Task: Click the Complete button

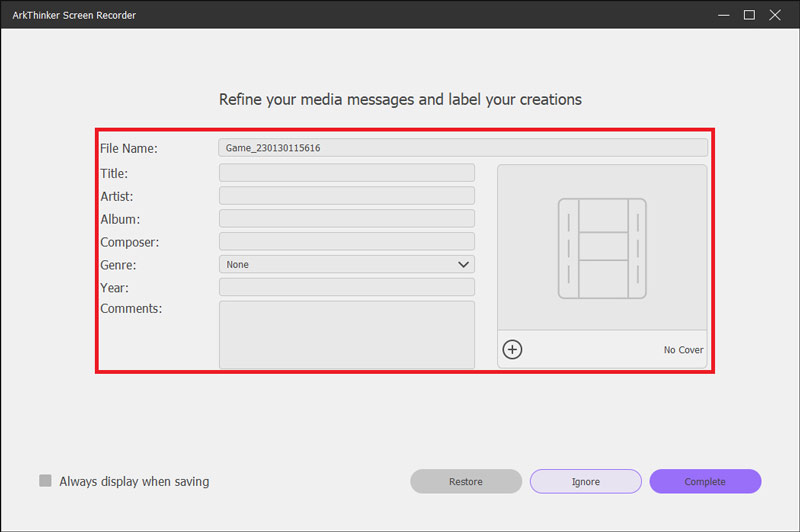Action: tap(705, 482)
